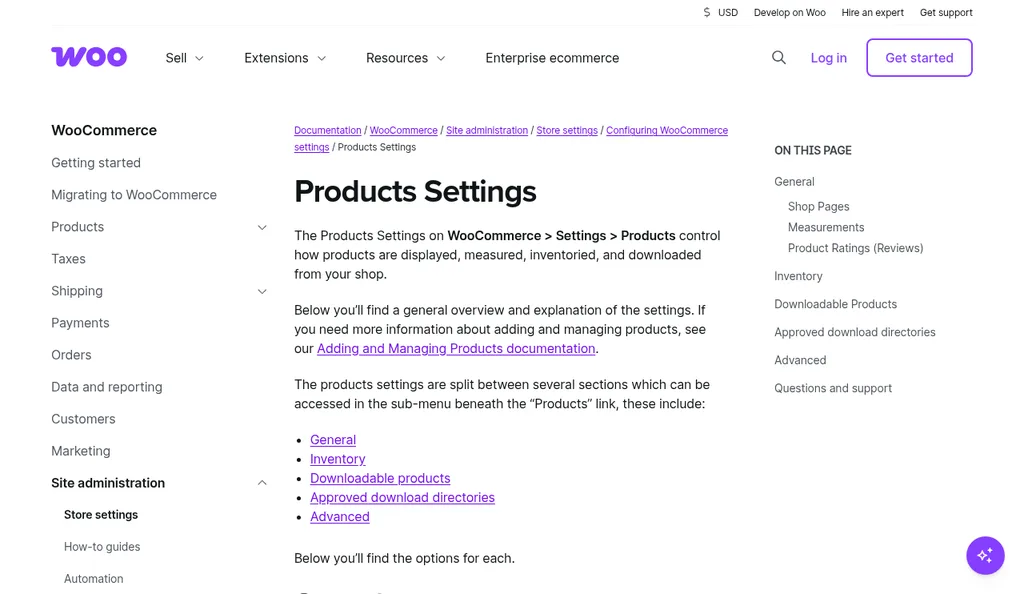The width and height of the screenshot is (1024, 594).
Task: Open Marketing in sidebar
Action: pyautogui.click(x=81, y=450)
